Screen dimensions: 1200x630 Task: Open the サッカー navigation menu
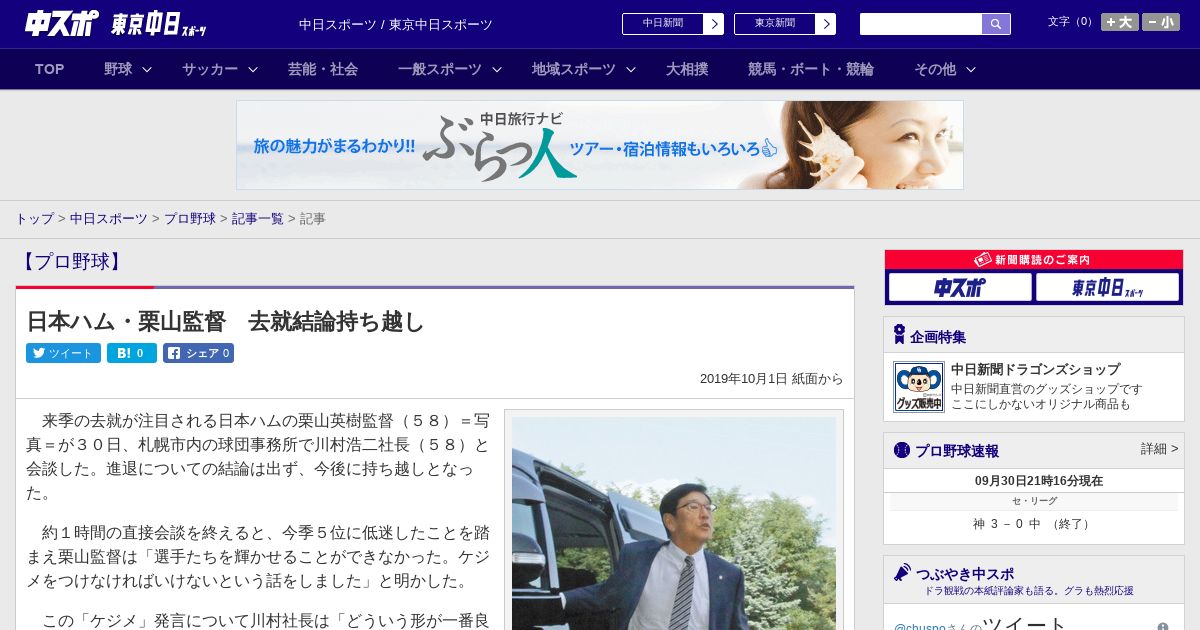[x=210, y=69]
